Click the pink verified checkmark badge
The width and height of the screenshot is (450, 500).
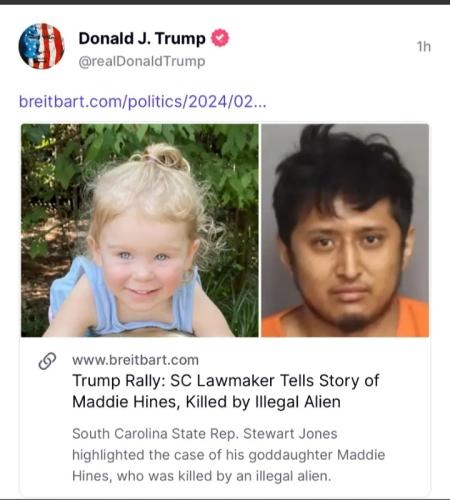pyautogui.click(x=220, y=38)
